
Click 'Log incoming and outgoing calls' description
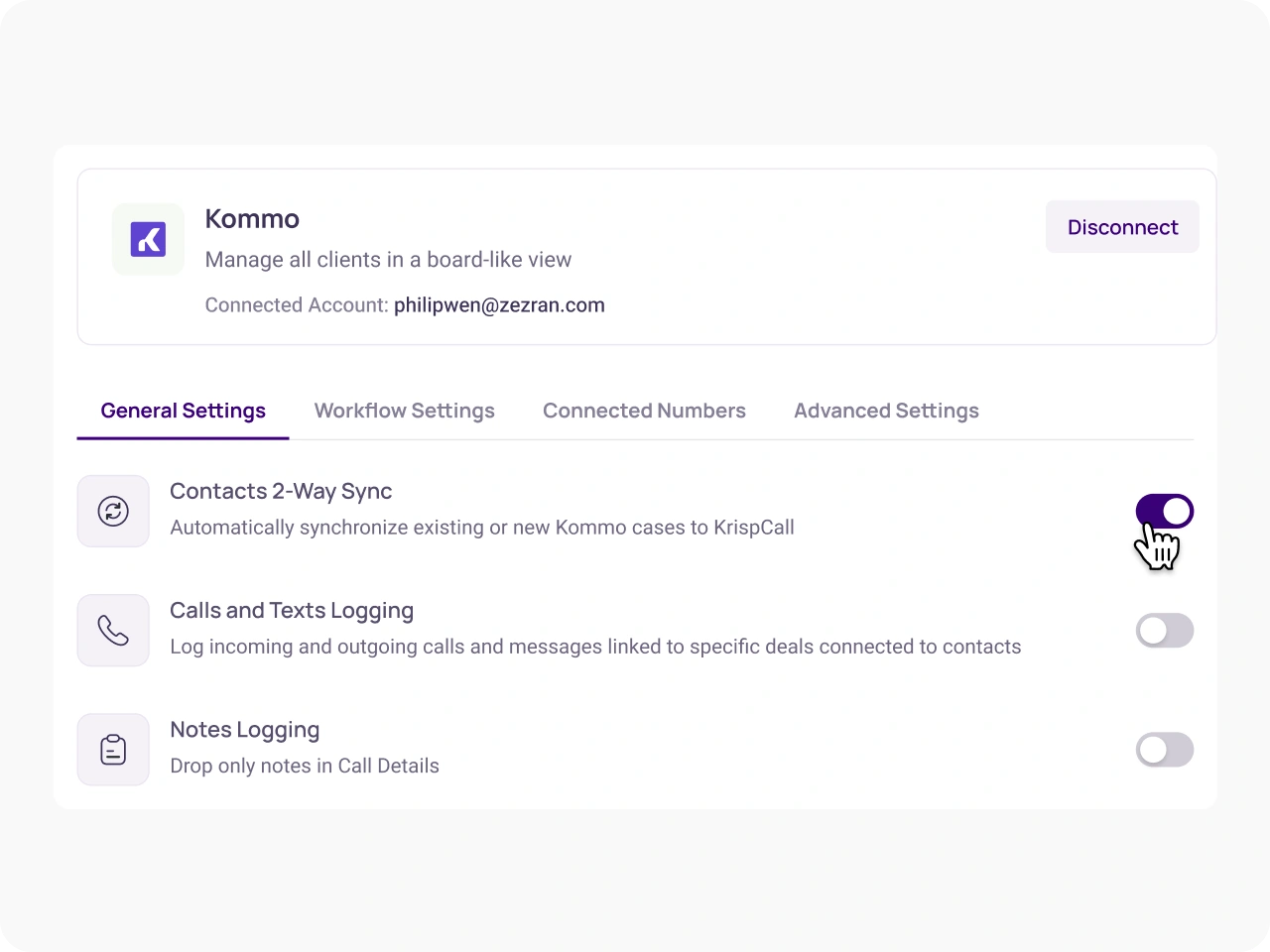[x=595, y=647]
